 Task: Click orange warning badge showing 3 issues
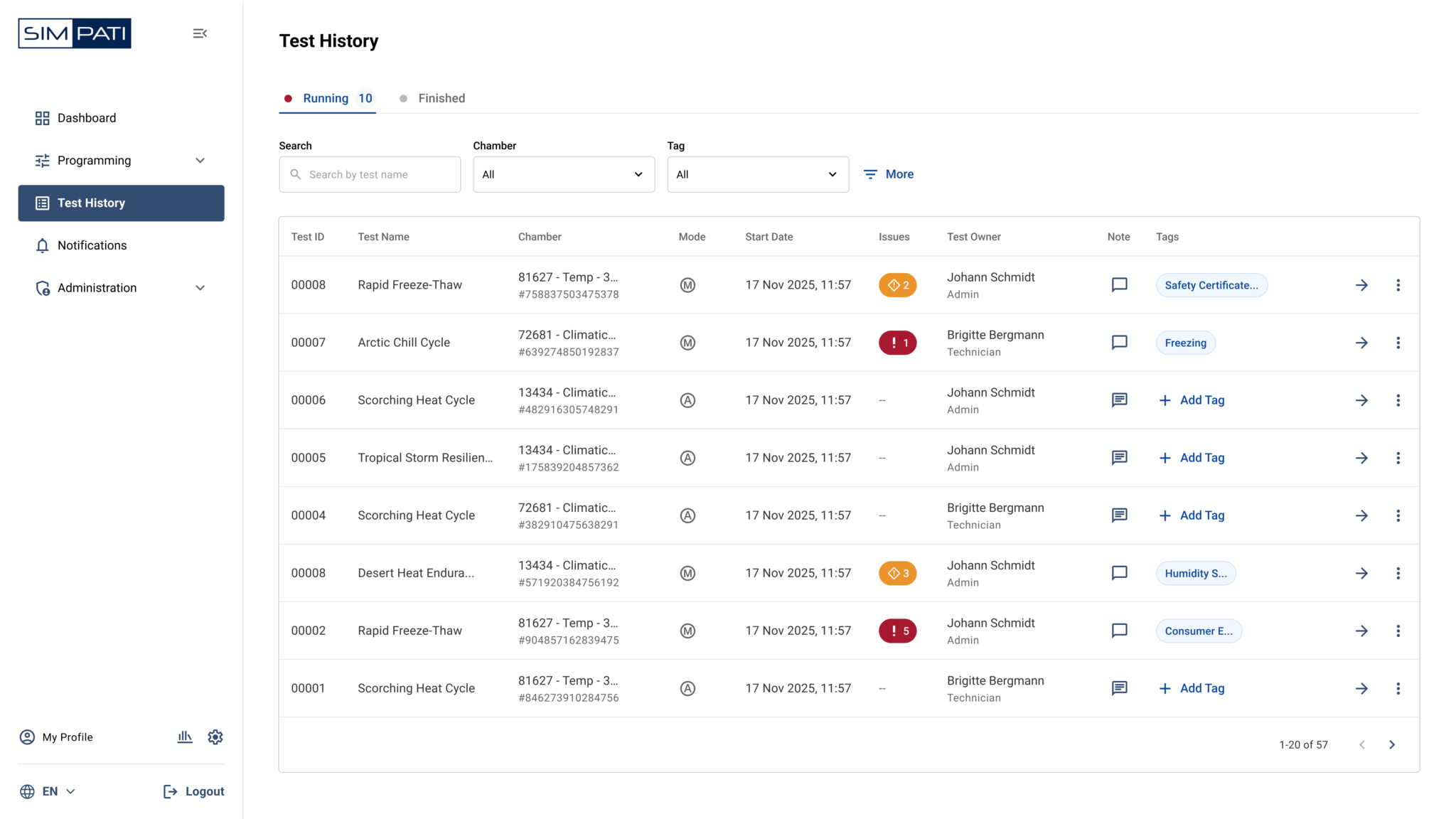[897, 573]
